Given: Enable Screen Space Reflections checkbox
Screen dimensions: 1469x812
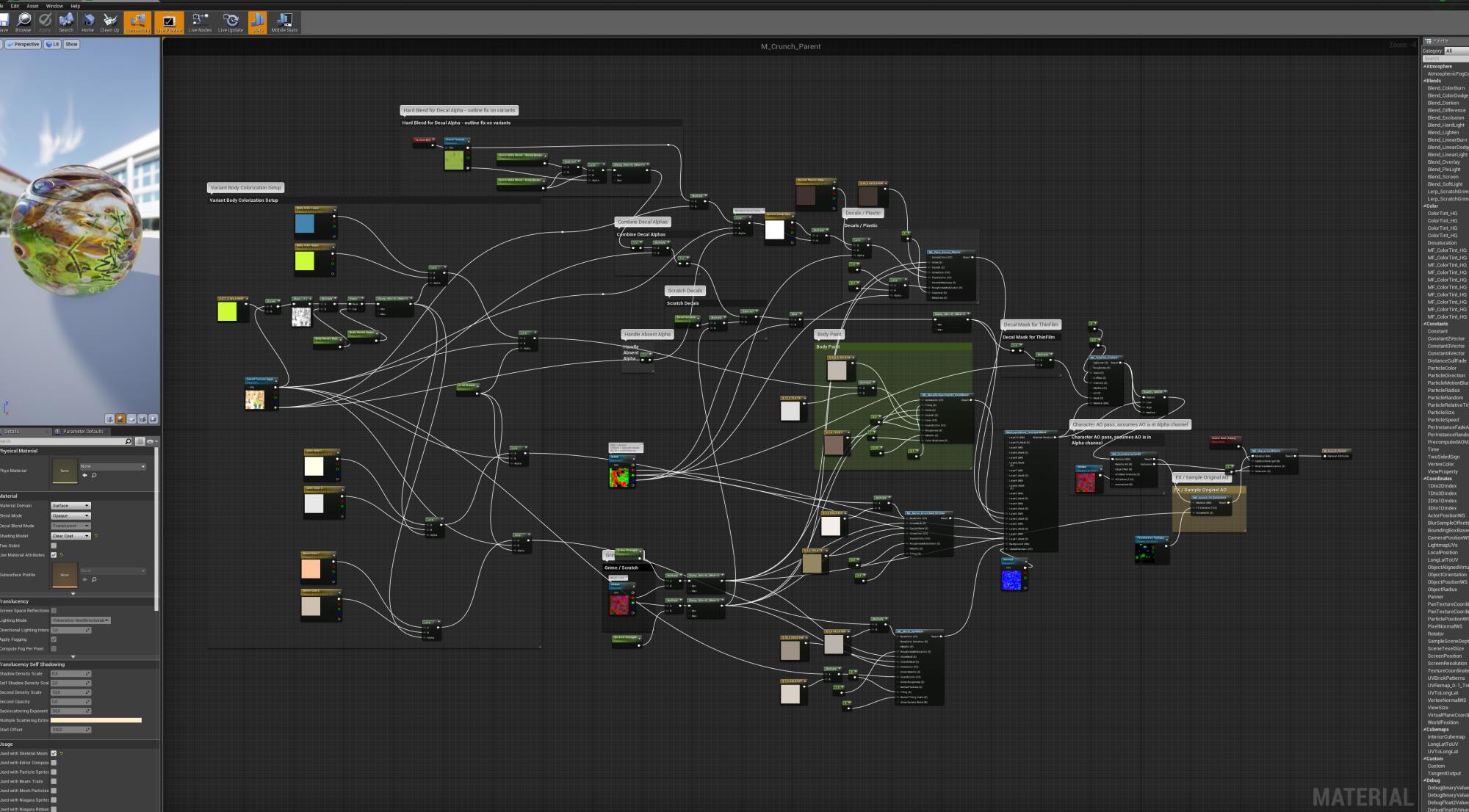Looking at the screenshot, I should (54, 610).
